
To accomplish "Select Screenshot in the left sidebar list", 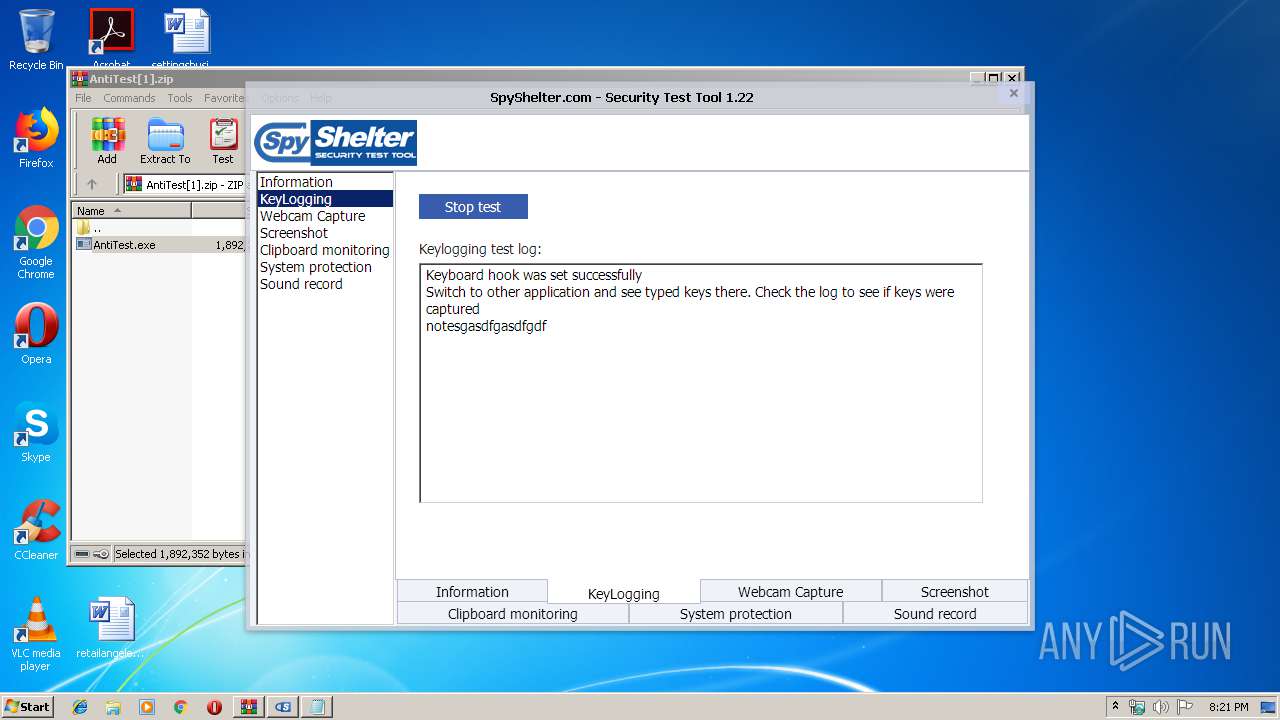I will tap(325, 233).
